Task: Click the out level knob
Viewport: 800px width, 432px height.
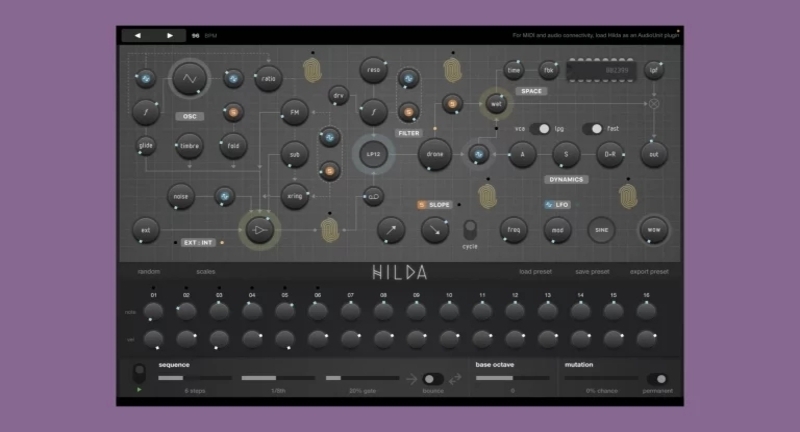Action: (654, 154)
